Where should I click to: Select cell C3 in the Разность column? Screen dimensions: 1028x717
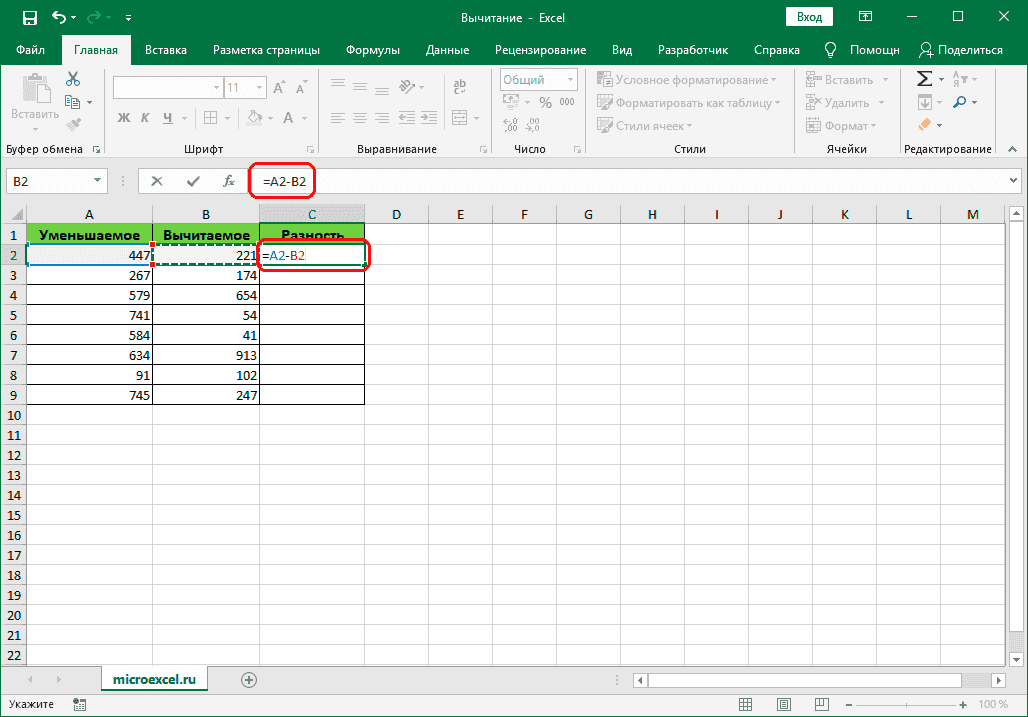click(312, 275)
